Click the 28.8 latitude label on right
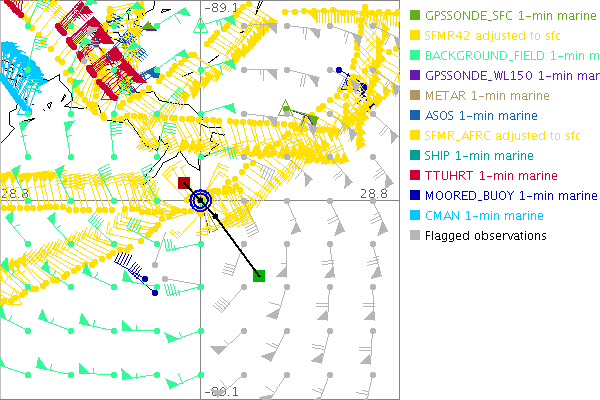The width and height of the screenshot is (600, 400). [x=375, y=192]
